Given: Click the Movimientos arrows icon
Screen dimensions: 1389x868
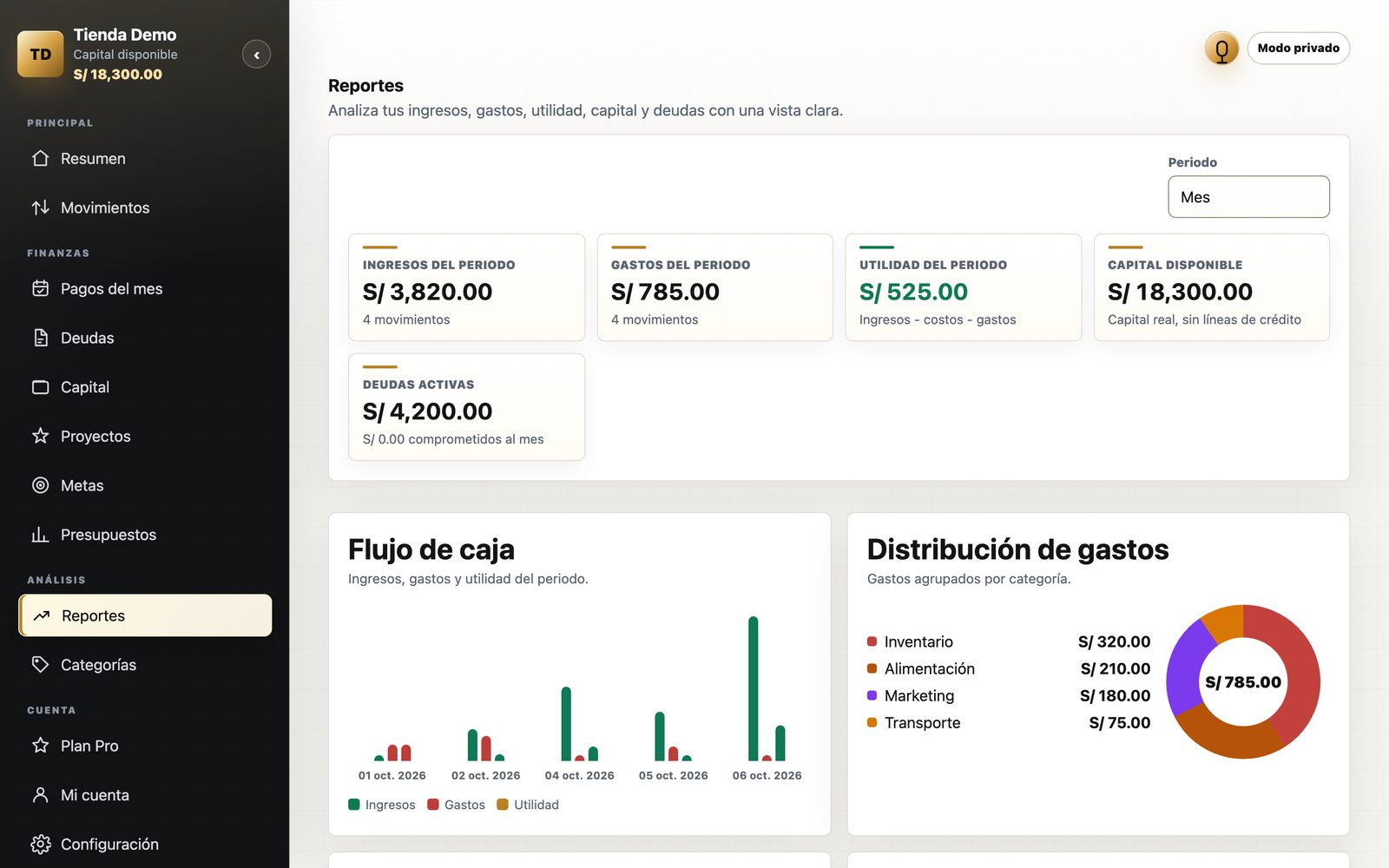Looking at the screenshot, I should point(41,207).
